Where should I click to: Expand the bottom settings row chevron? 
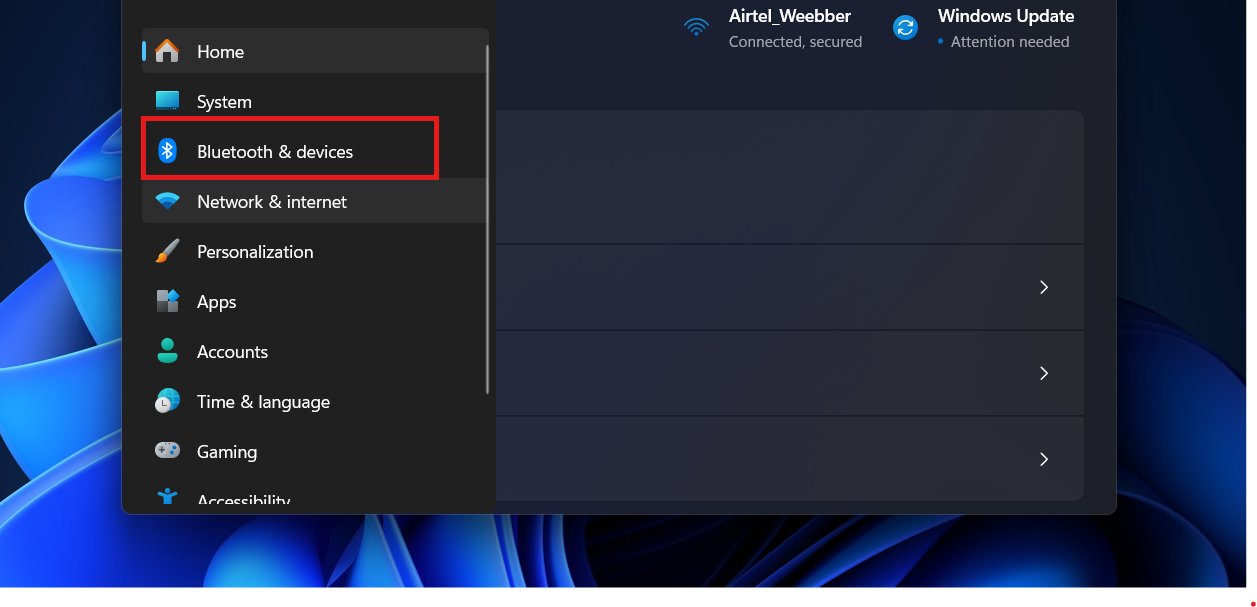click(1043, 459)
